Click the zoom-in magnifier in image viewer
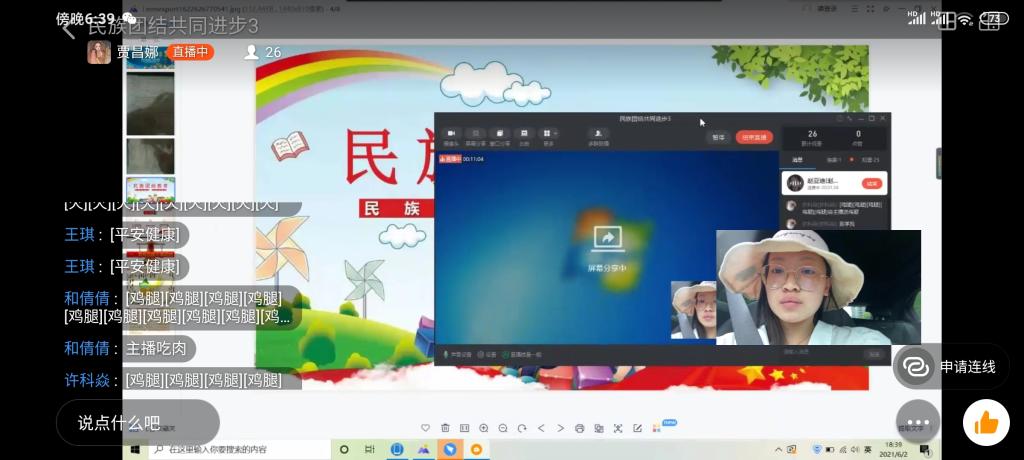Screen dimensions: 1024x460 (x=484, y=428)
